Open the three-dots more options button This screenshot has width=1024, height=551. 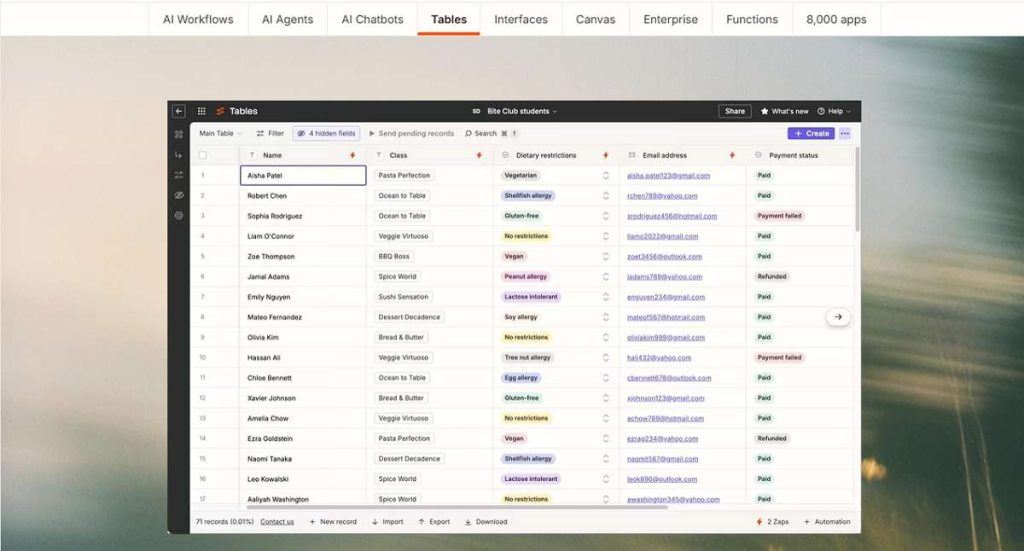(845, 133)
